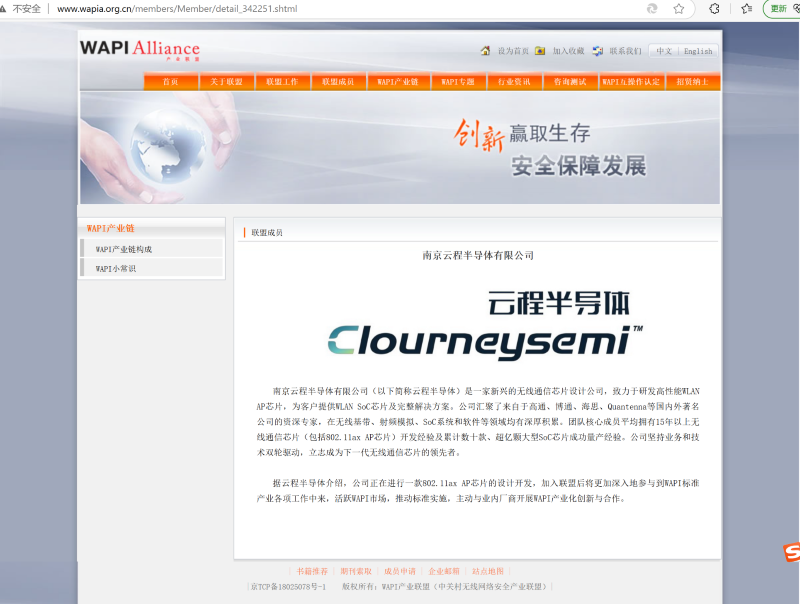
Task: Click the Clourneysemi company logo image
Action: click(485, 325)
